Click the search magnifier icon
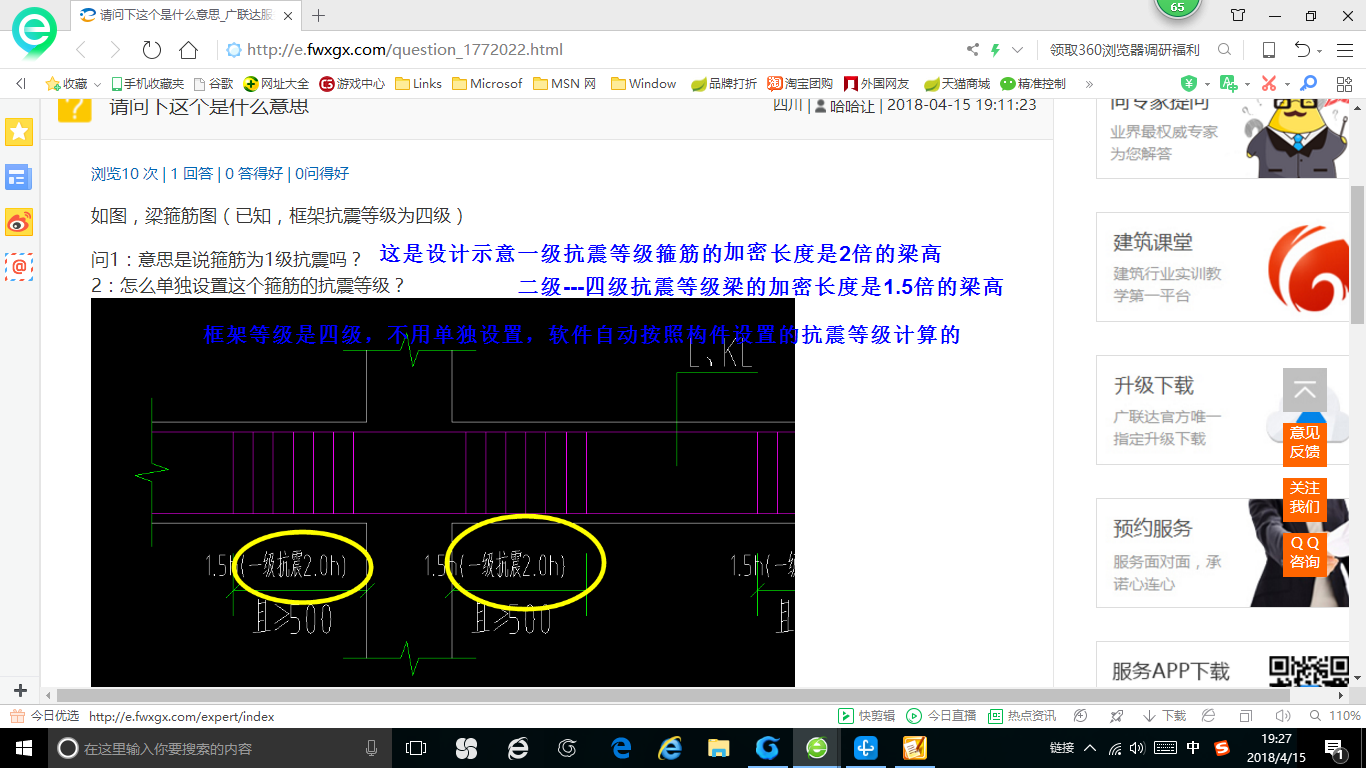1366x768 pixels. click(x=1224, y=50)
